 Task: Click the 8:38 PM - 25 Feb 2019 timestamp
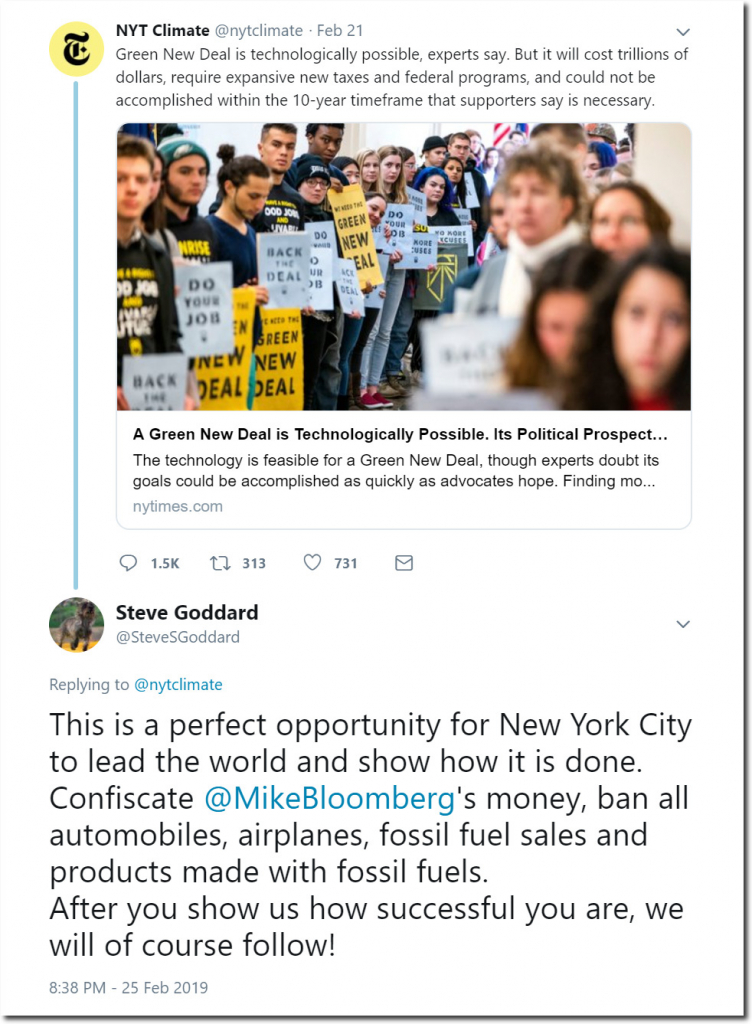point(128,987)
